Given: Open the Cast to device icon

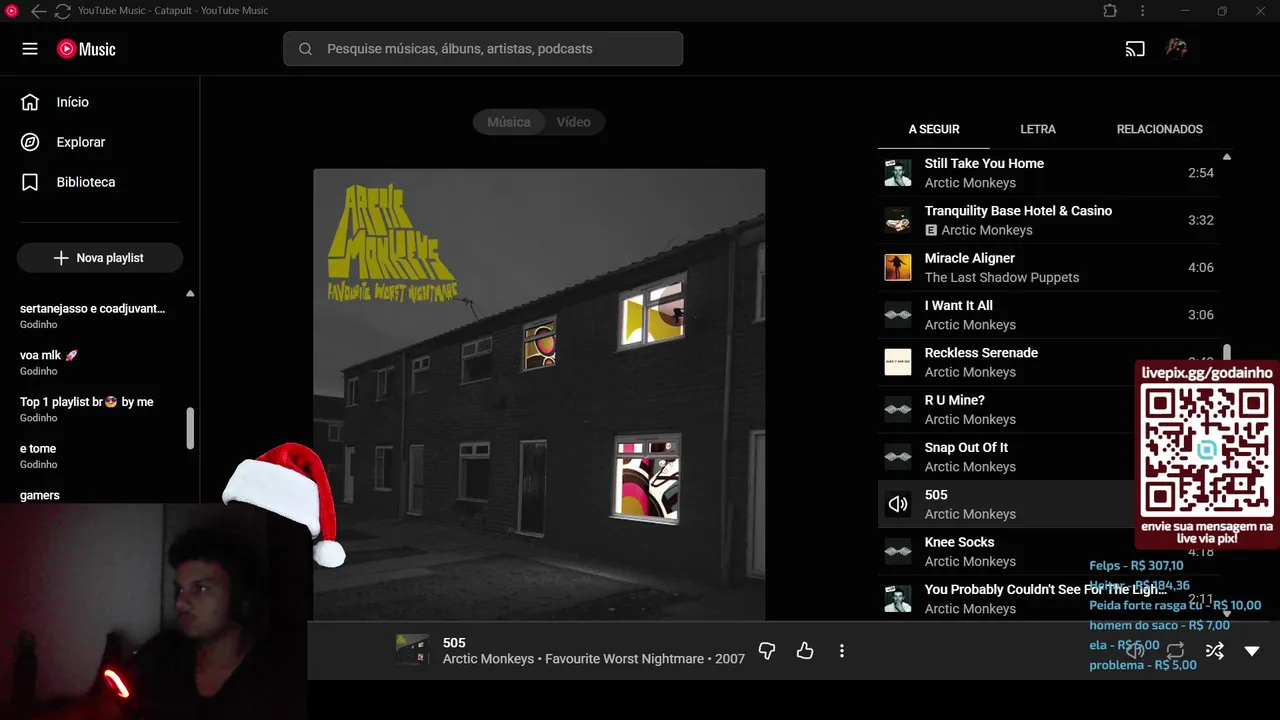Looking at the screenshot, I should point(1135,49).
